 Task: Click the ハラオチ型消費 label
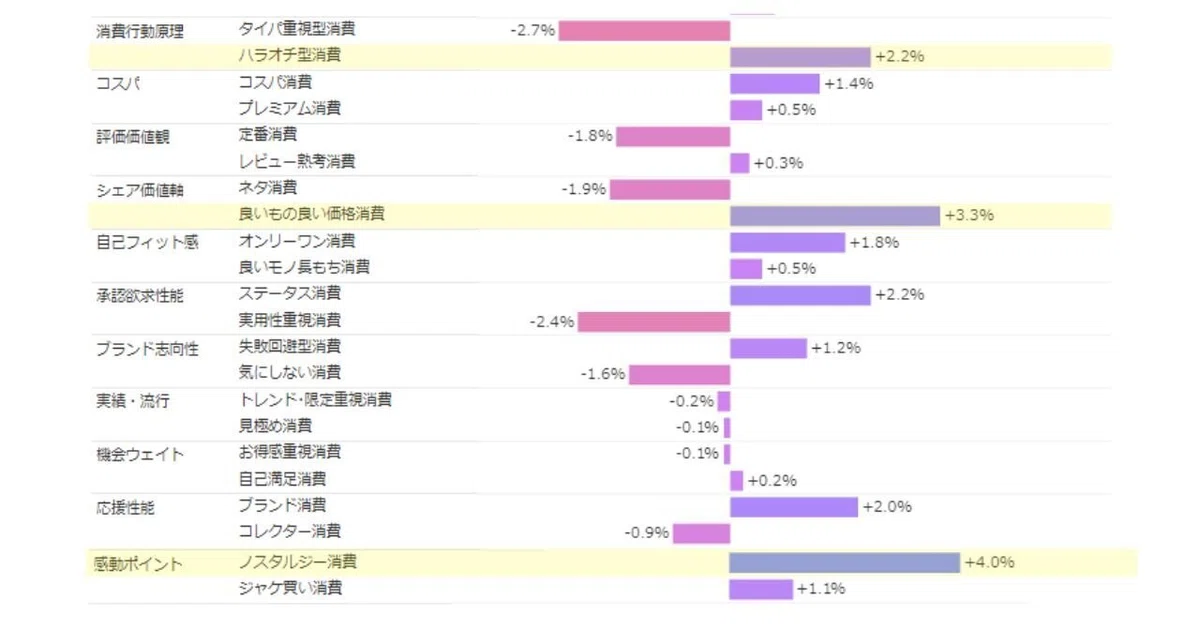tap(284, 56)
